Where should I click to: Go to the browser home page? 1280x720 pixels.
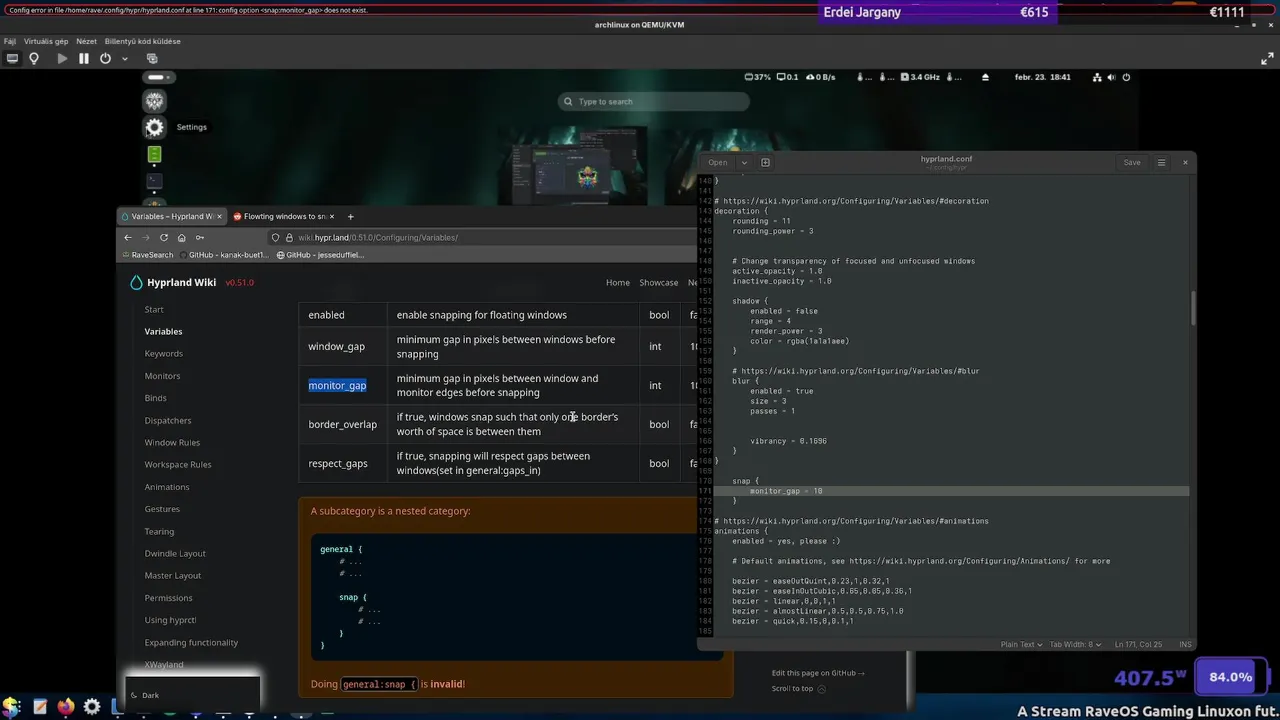coord(181,237)
